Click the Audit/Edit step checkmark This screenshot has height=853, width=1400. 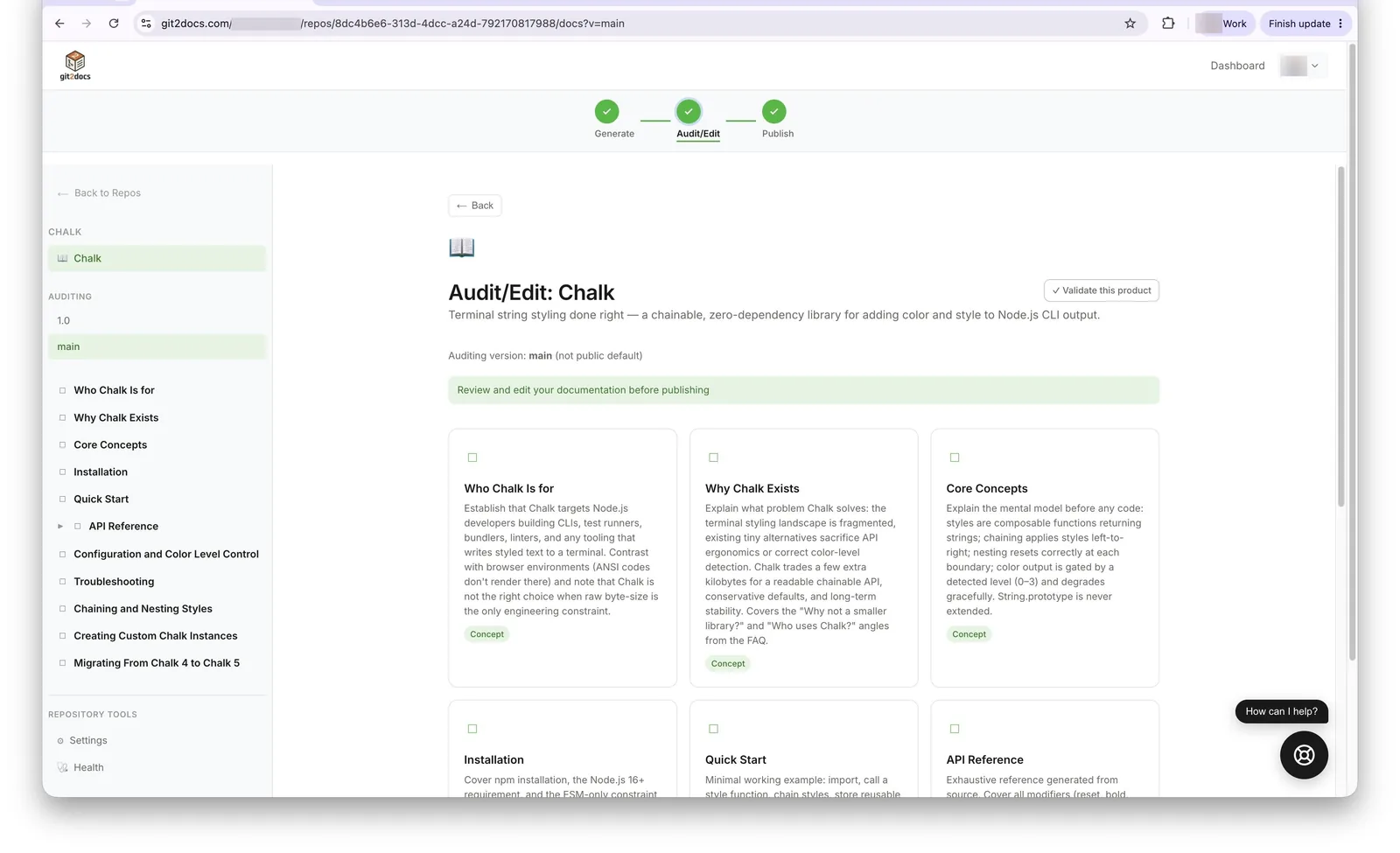click(689, 111)
